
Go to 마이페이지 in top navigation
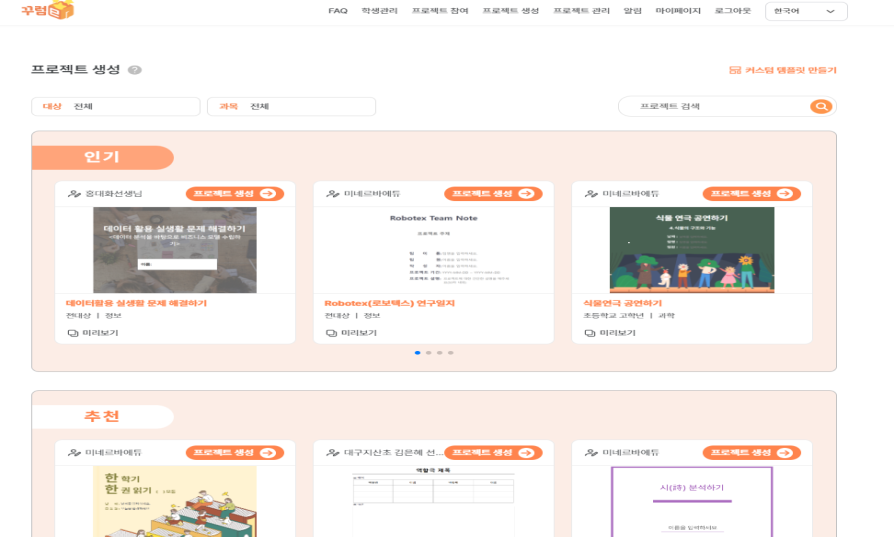[x=678, y=11]
